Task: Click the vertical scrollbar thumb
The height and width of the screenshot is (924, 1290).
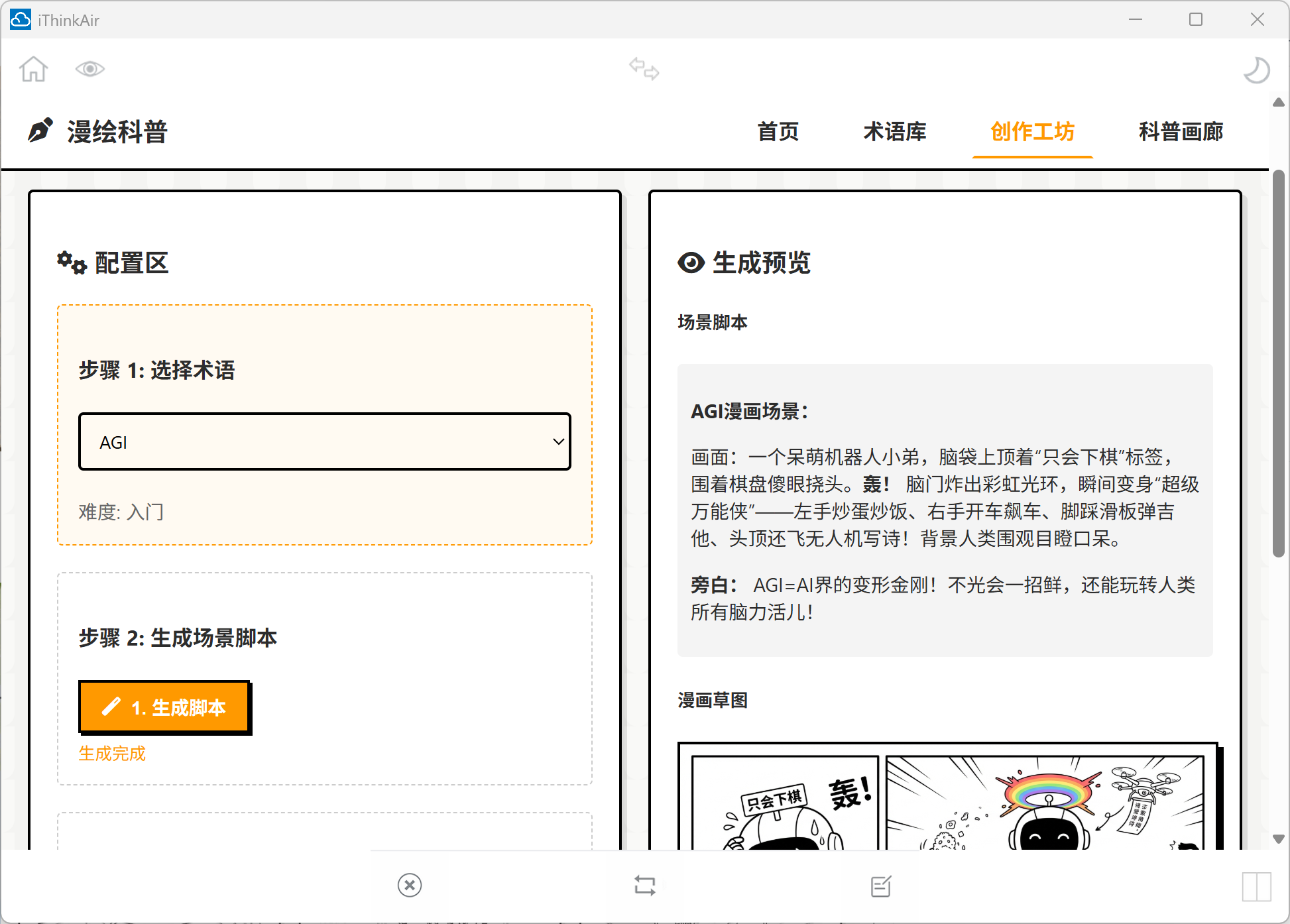Action: (1279, 364)
